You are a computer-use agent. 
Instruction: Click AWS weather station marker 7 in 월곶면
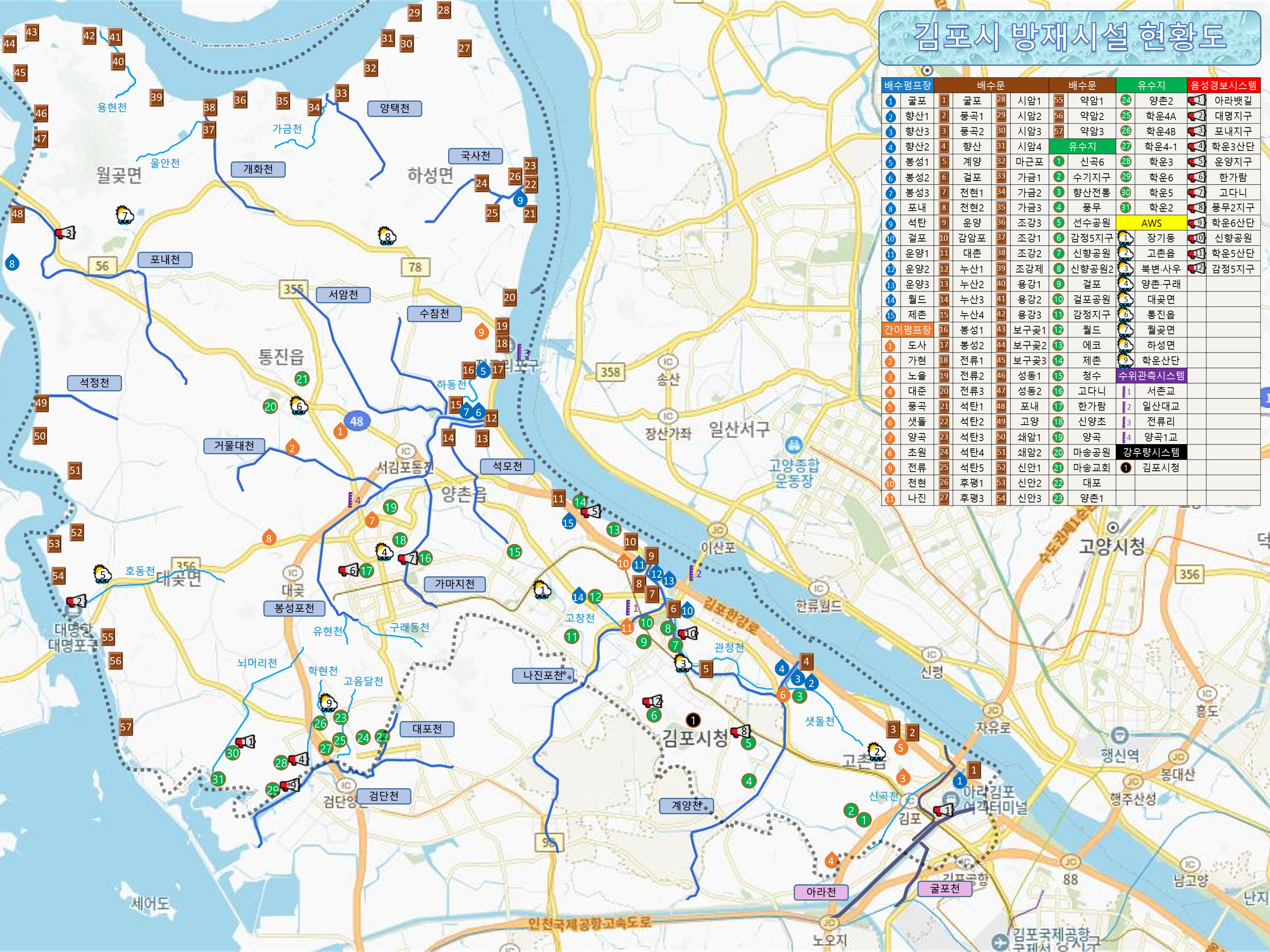[x=125, y=216]
